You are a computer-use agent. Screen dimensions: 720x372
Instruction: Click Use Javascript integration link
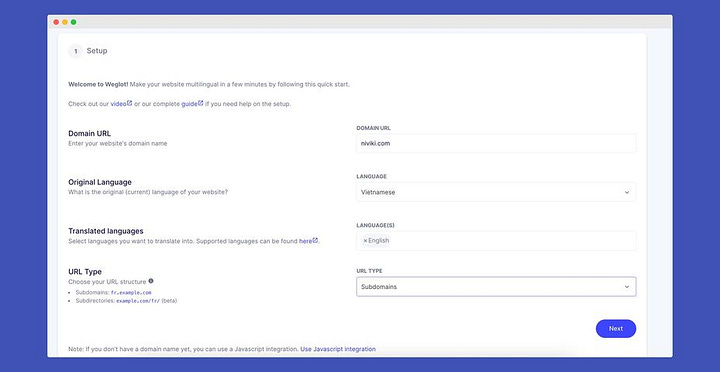click(x=338, y=349)
